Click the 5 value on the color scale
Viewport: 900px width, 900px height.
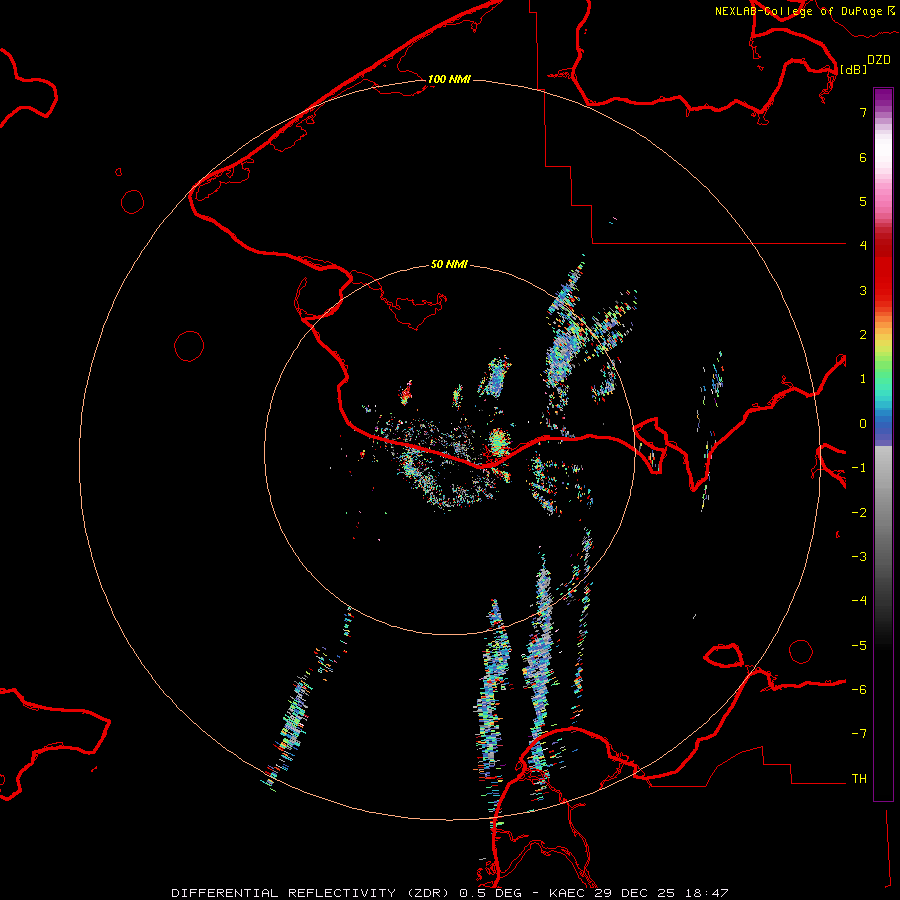click(x=863, y=201)
